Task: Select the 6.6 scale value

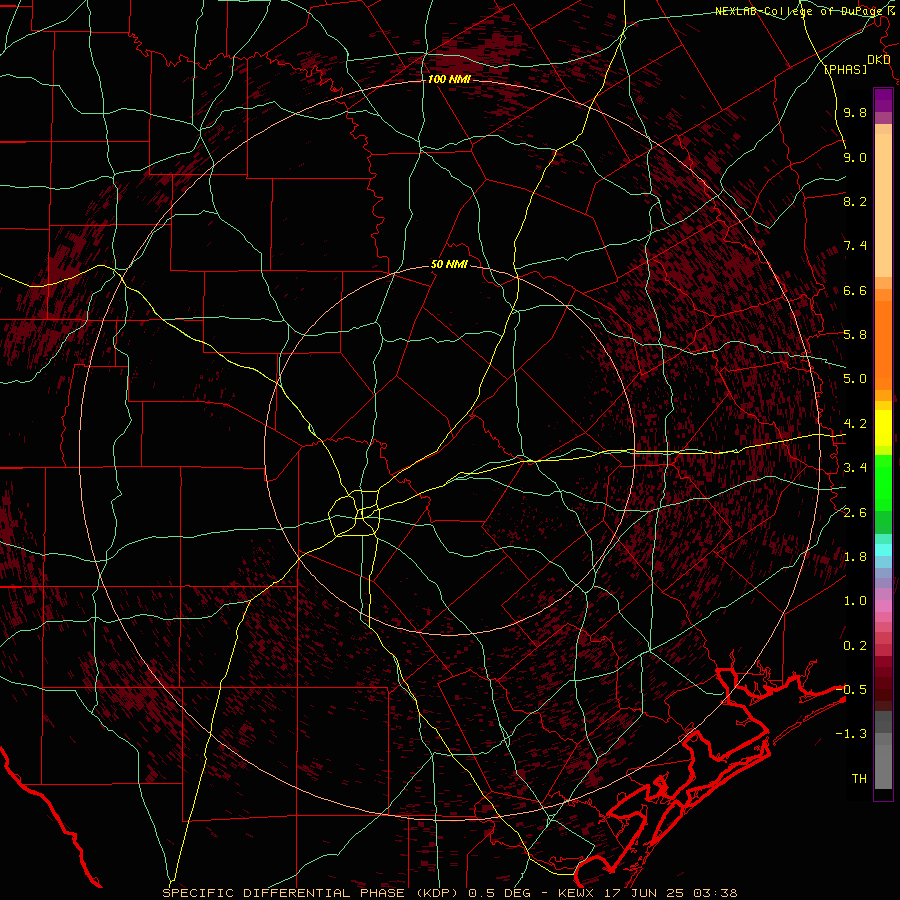Action: click(x=855, y=290)
